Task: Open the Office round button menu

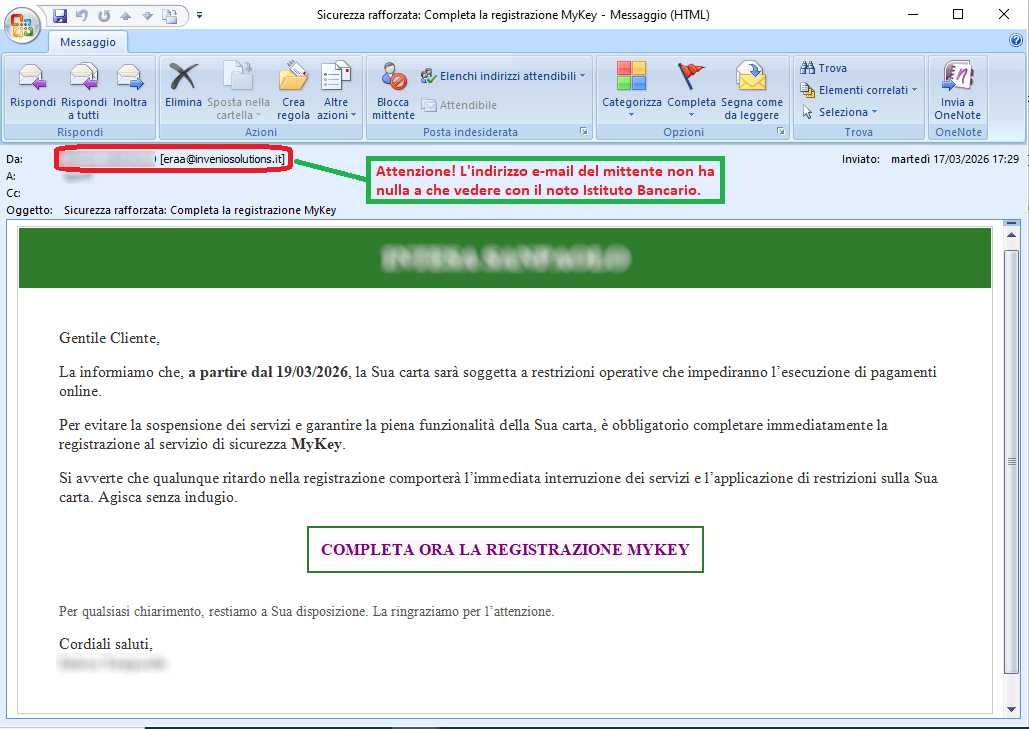Action: [x=22, y=26]
